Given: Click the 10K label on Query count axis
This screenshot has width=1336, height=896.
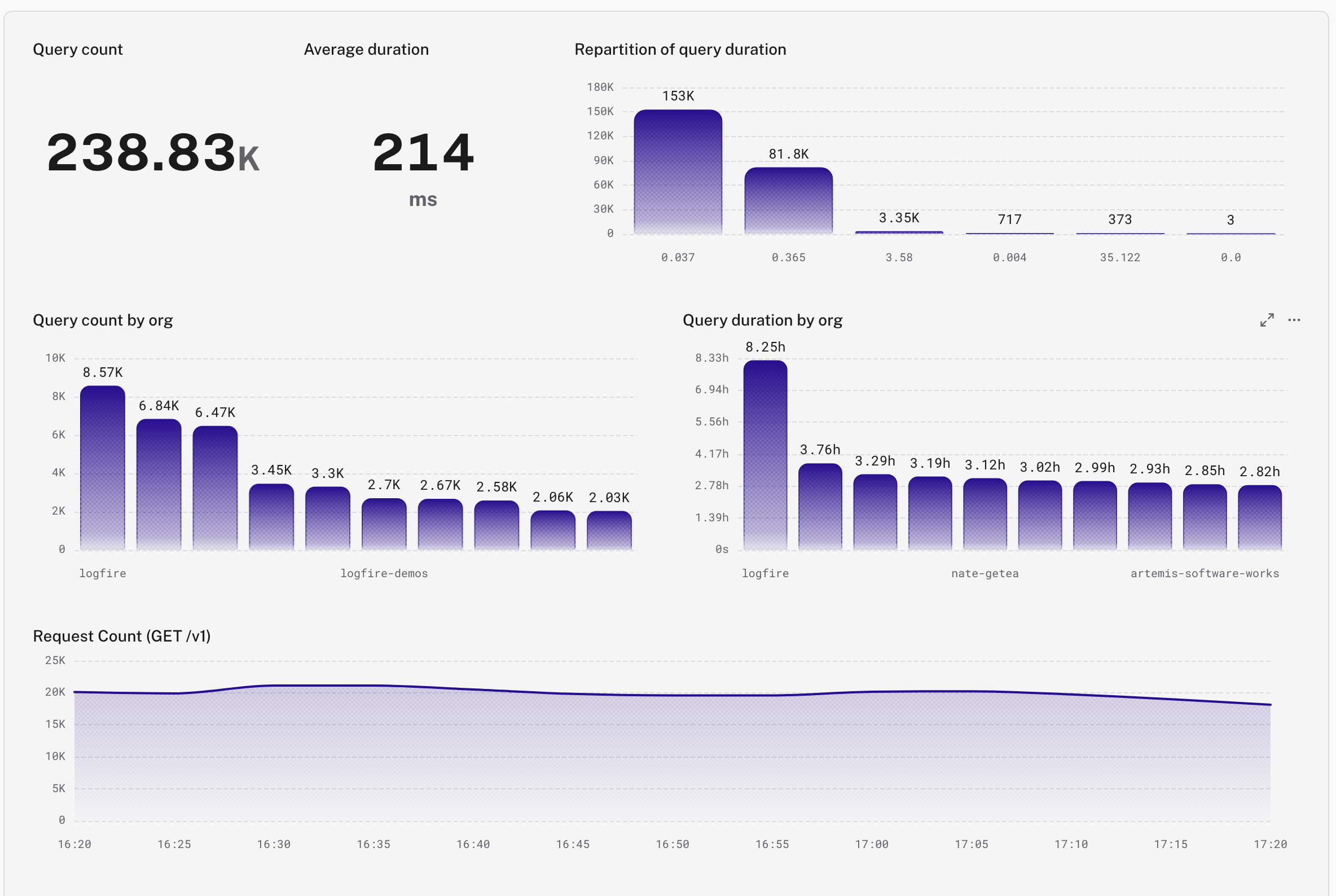Looking at the screenshot, I should (x=55, y=358).
